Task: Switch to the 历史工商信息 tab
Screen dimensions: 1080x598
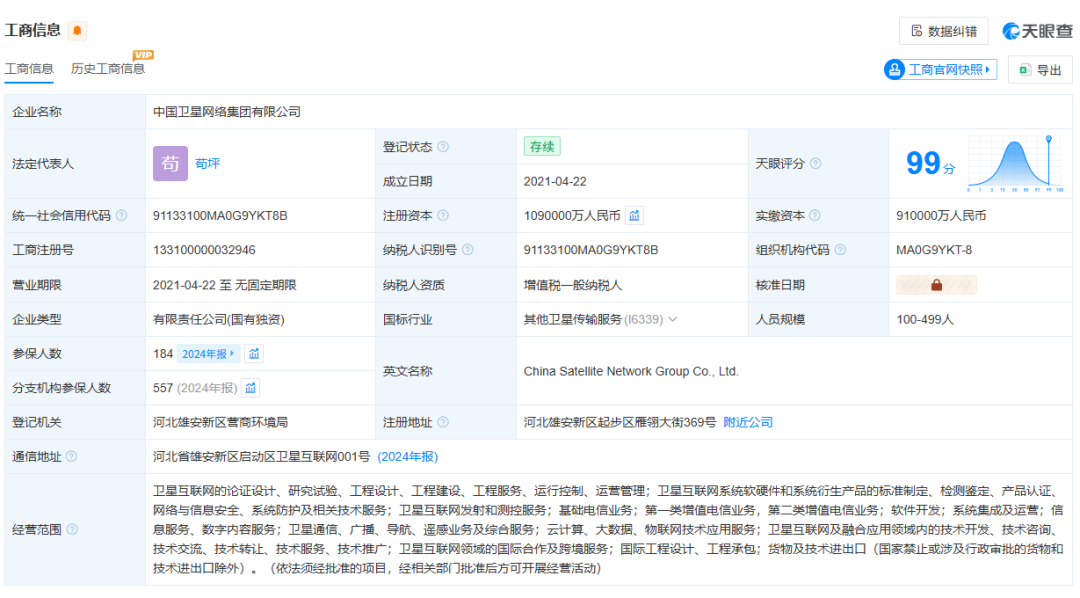Action: pyautogui.click(x=106, y=68)
